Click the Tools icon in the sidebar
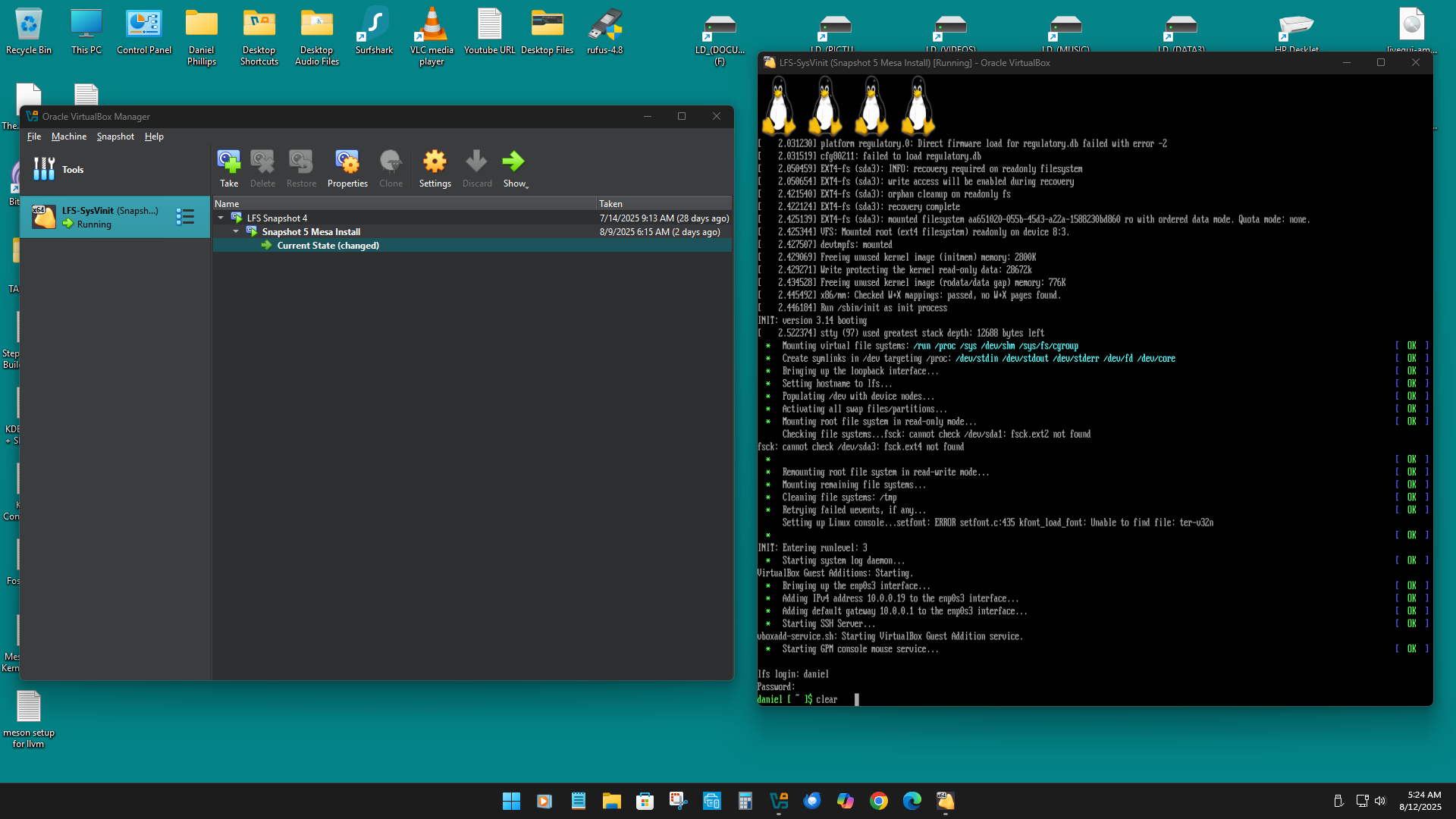Viewport: 1456px width, 819px height. [x=44, y=169]
